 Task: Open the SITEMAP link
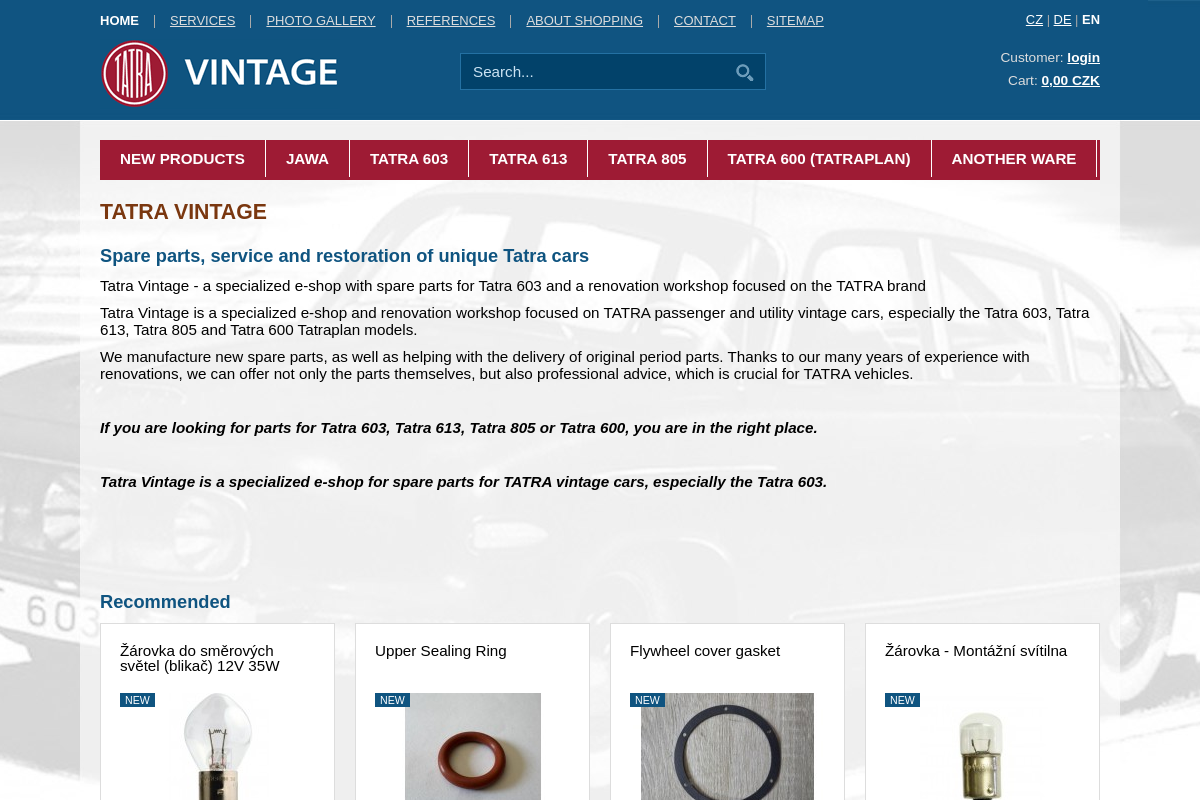click(x=795, y=20)
